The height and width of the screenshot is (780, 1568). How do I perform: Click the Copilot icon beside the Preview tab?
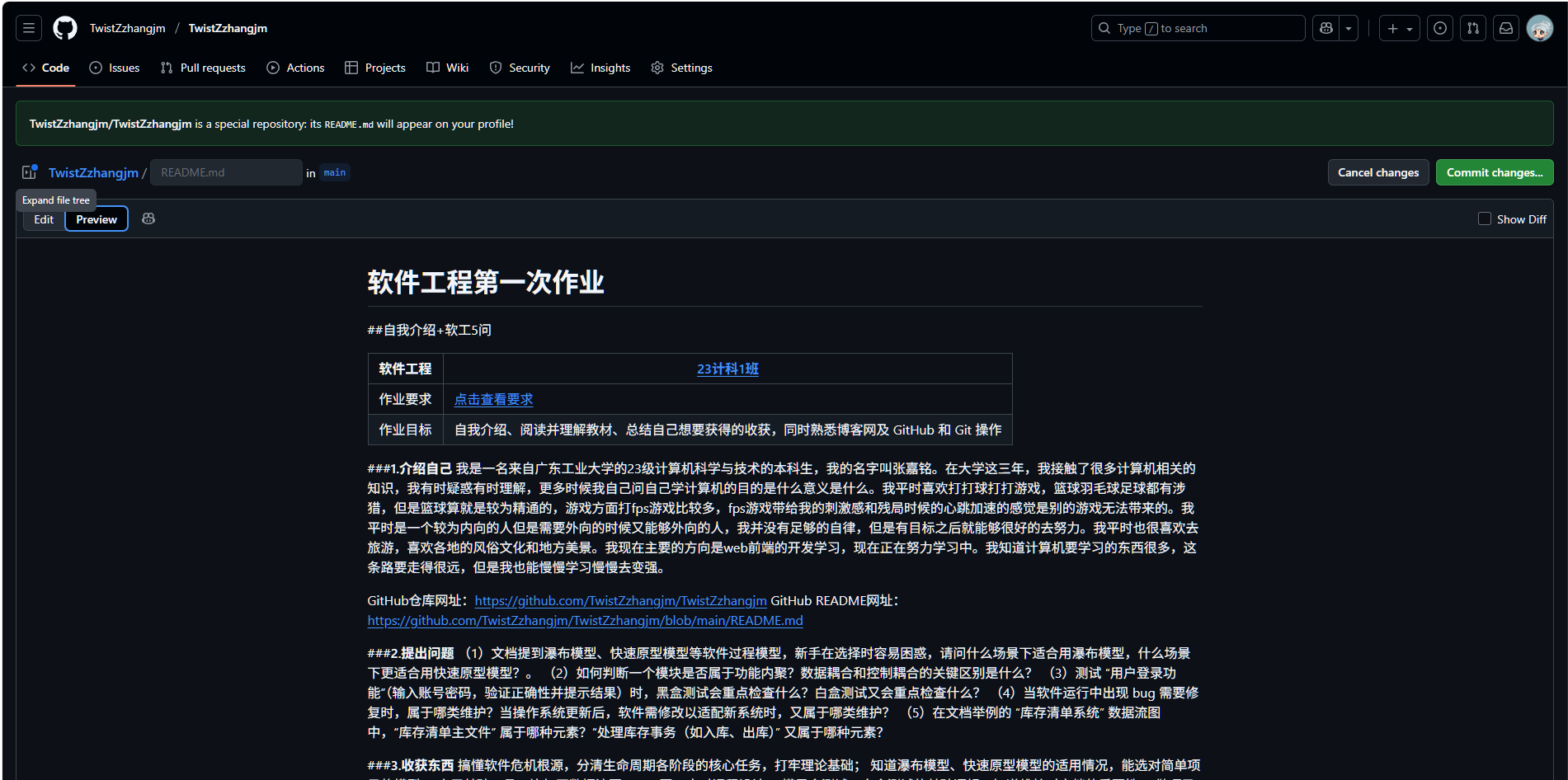[148, 218]
